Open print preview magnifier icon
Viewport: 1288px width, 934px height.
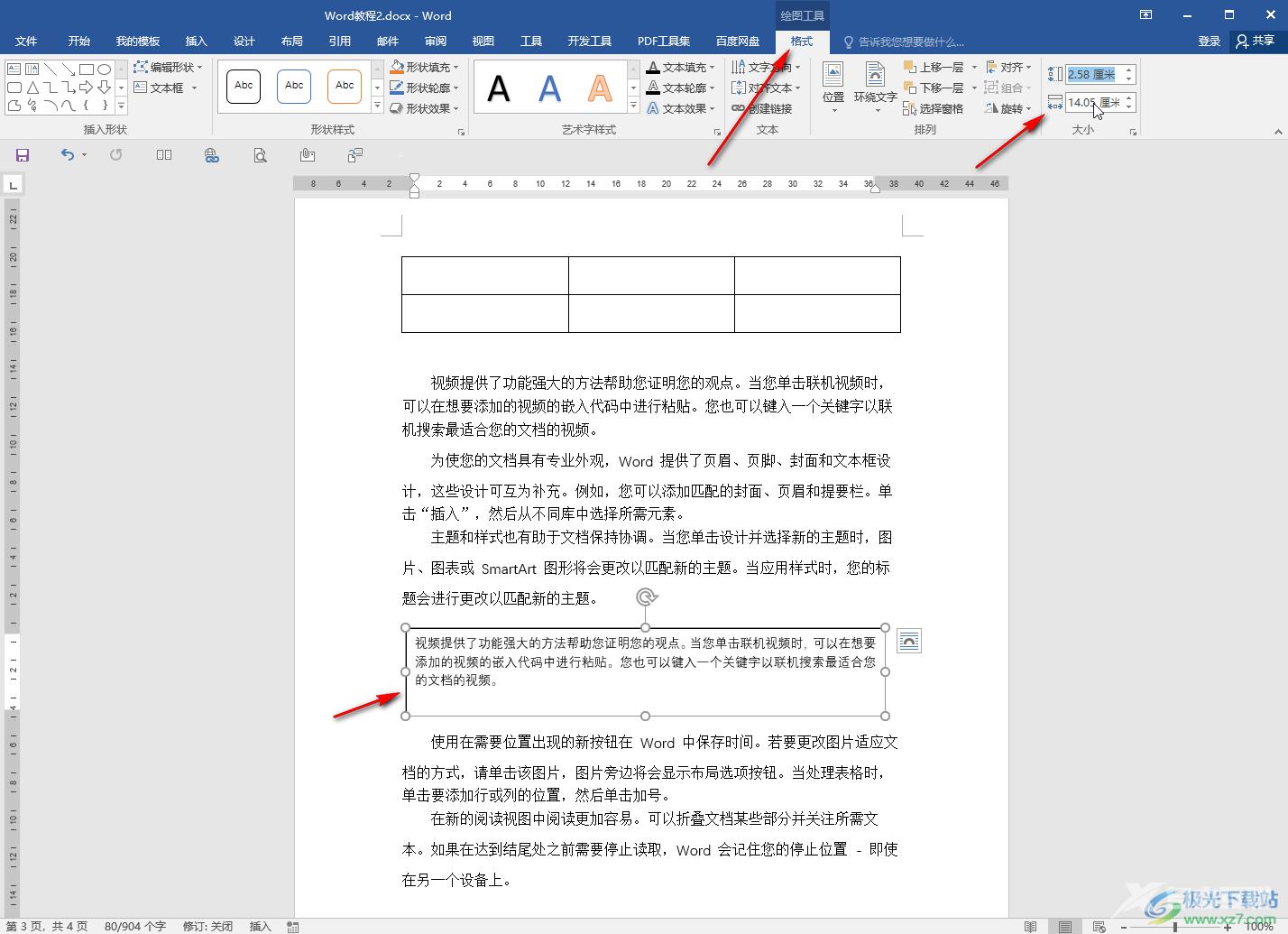pyautogui.click(x=260, y=155)
